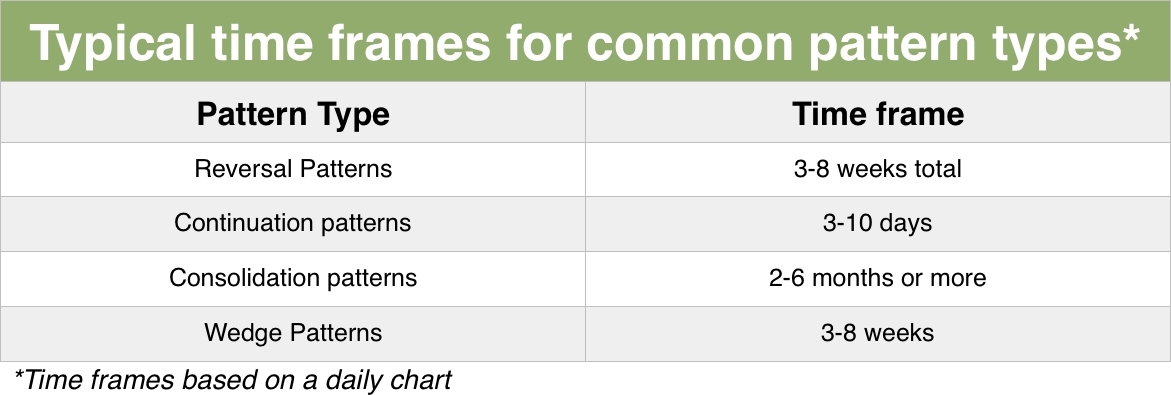
Task: Select the 'Consolidation patterns' cell
Action: (x=293, y=279)
